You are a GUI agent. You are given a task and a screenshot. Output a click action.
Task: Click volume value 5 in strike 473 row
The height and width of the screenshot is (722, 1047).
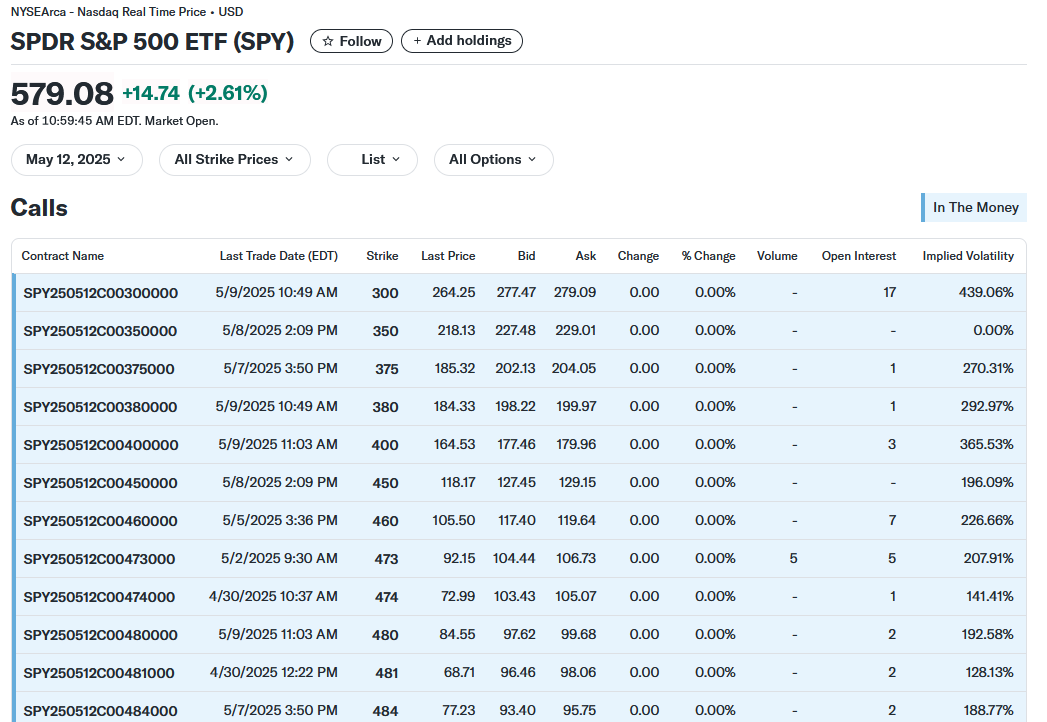click(x=793, y=558)
